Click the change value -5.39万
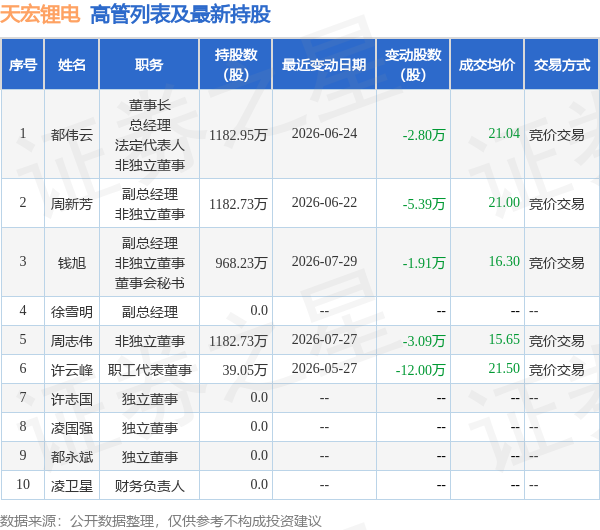Viewport: 600px width, 530px height. (424, 204)
